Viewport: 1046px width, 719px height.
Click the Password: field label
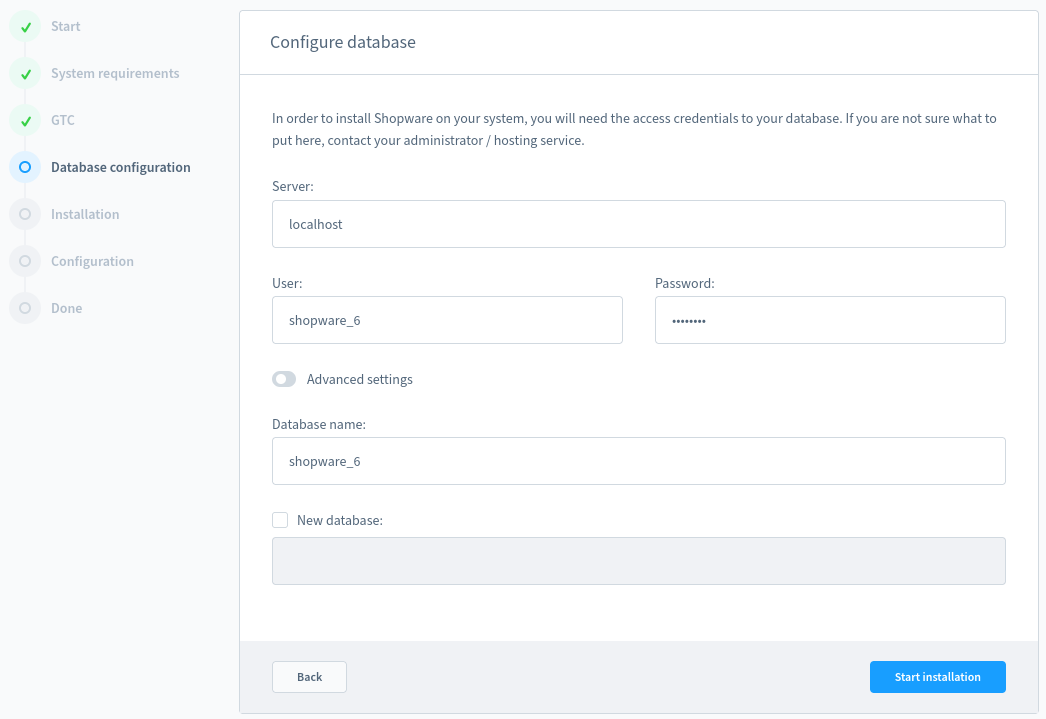point(684,283)
